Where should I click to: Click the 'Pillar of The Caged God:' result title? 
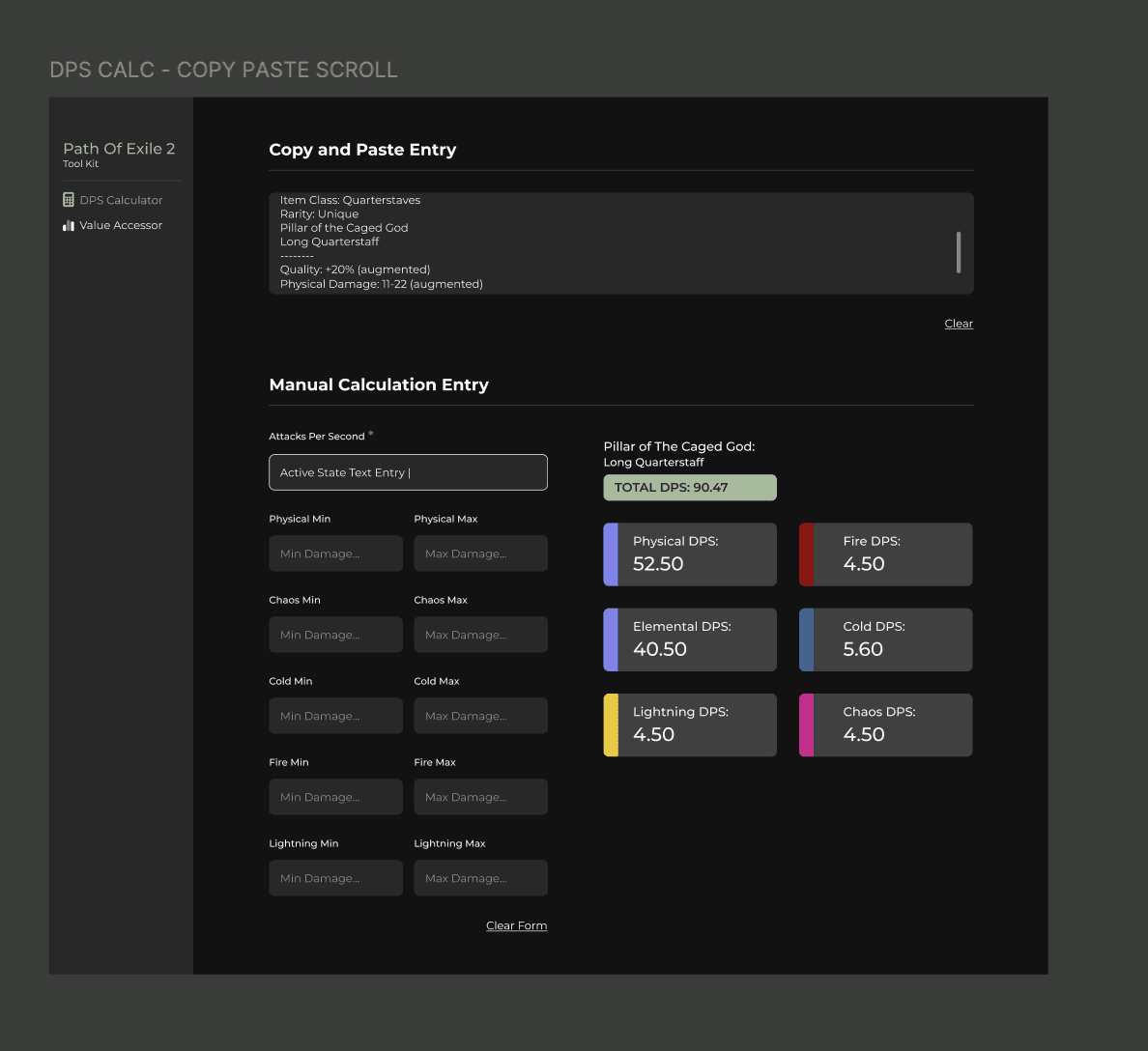click(x=678, y=446)
